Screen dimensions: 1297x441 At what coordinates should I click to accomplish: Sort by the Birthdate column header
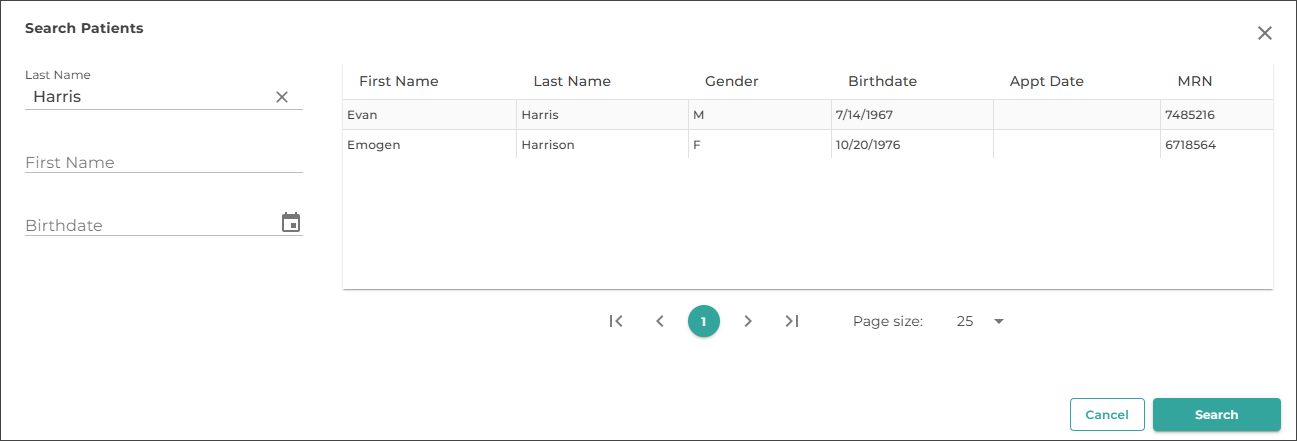pyautogui.click(x=882, y=81)
